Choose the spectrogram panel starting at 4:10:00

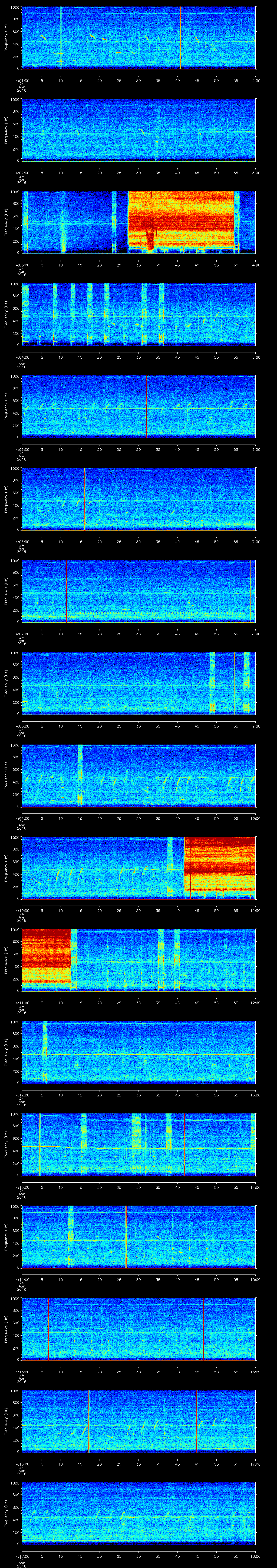click(139, 868)
